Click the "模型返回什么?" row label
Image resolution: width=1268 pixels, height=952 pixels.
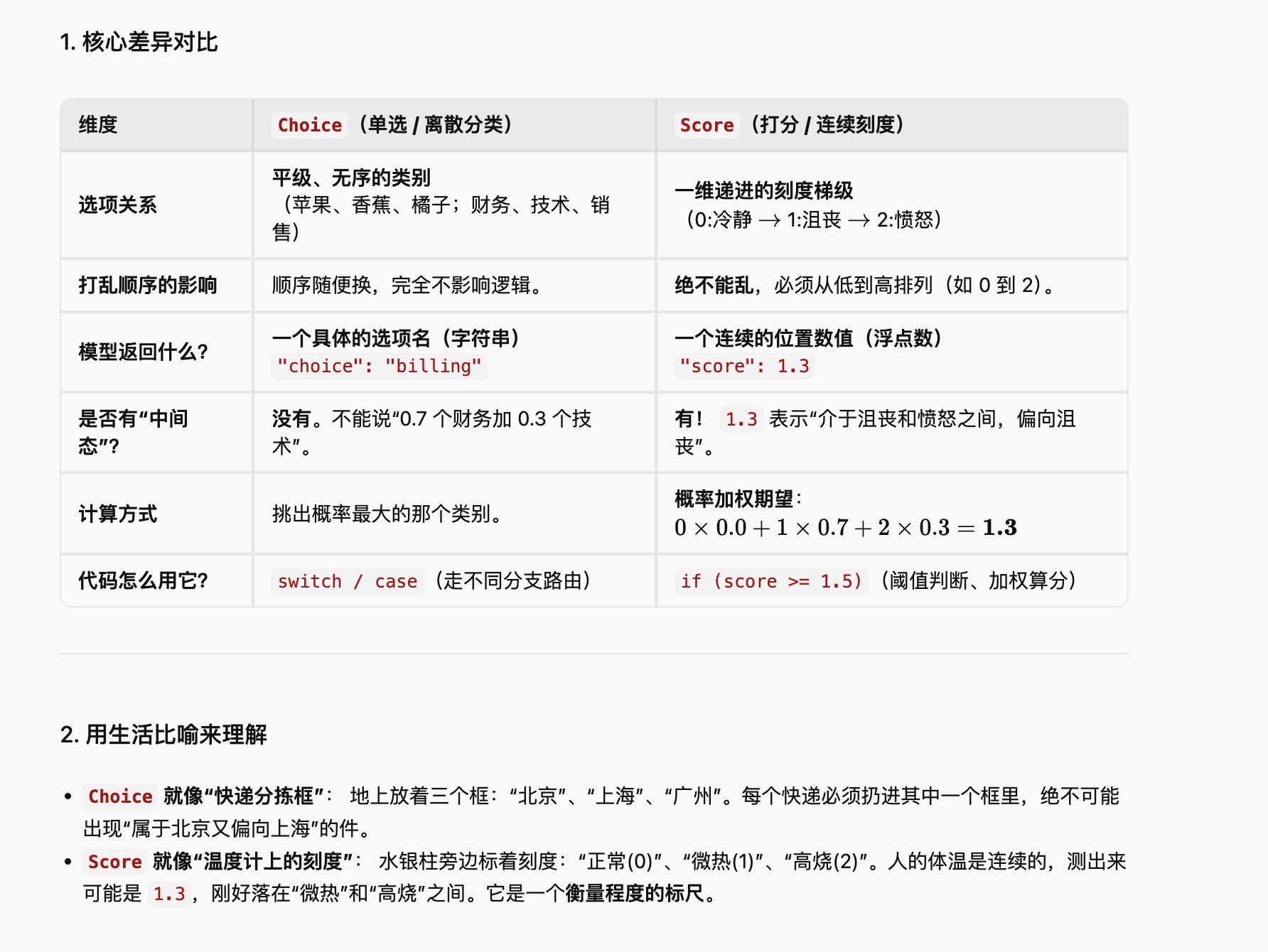144,352
